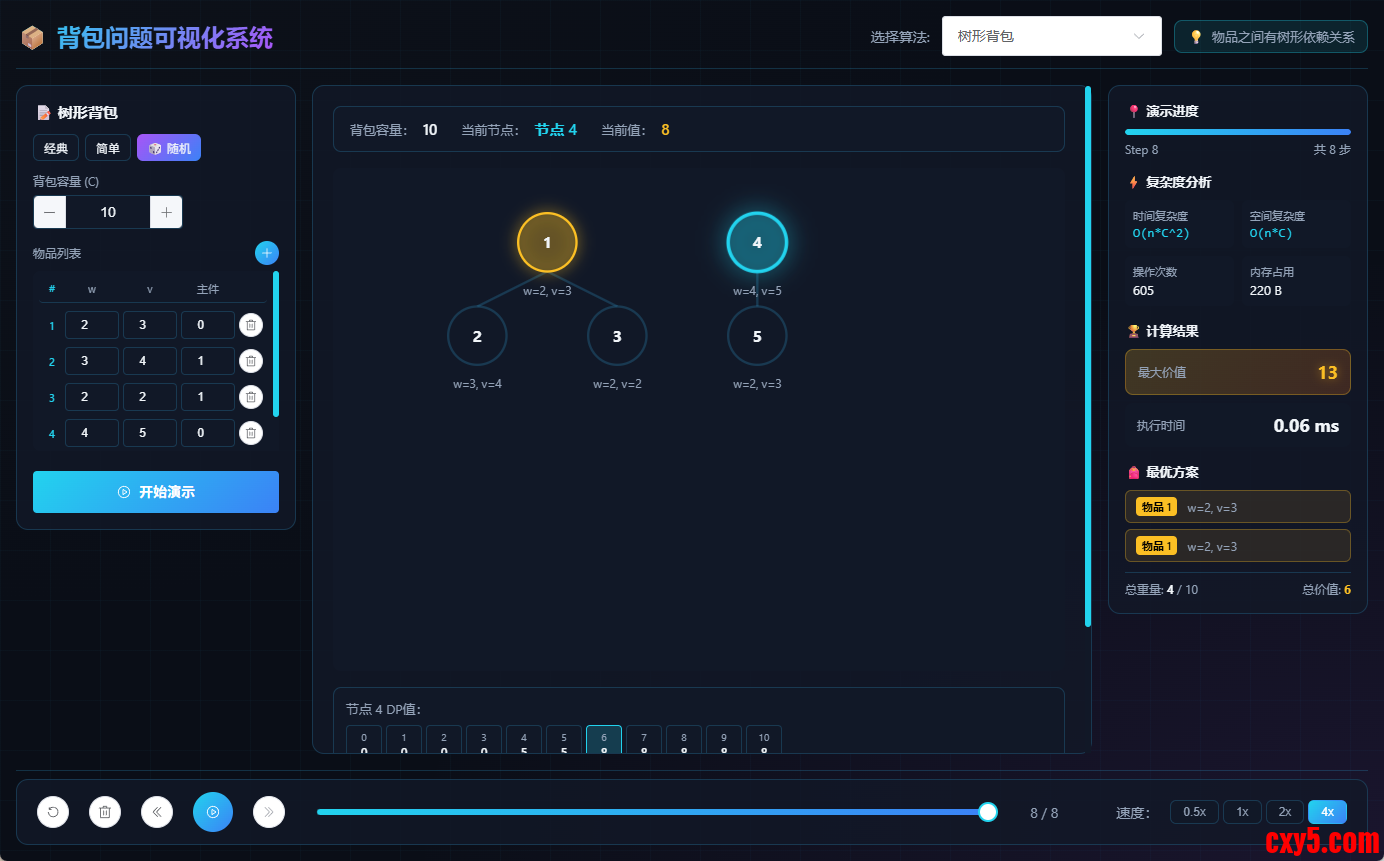Set playback speed to 2x

1285,812
